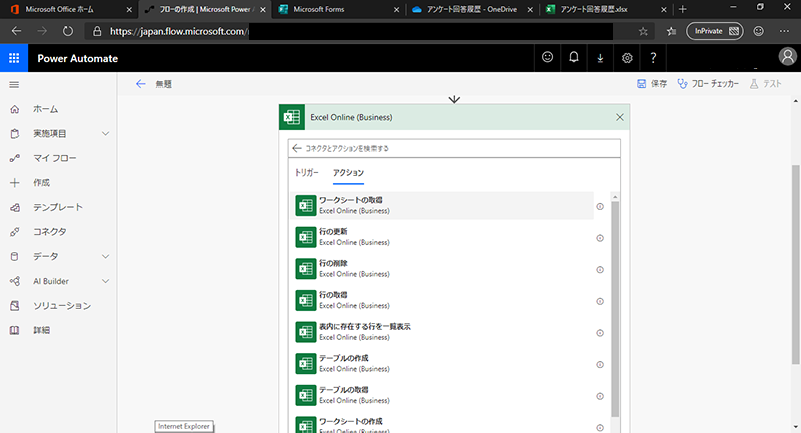Switch to アンケート回答履歴 - OneDrive browser tab
801x433 pixels.
coord(472,9)
